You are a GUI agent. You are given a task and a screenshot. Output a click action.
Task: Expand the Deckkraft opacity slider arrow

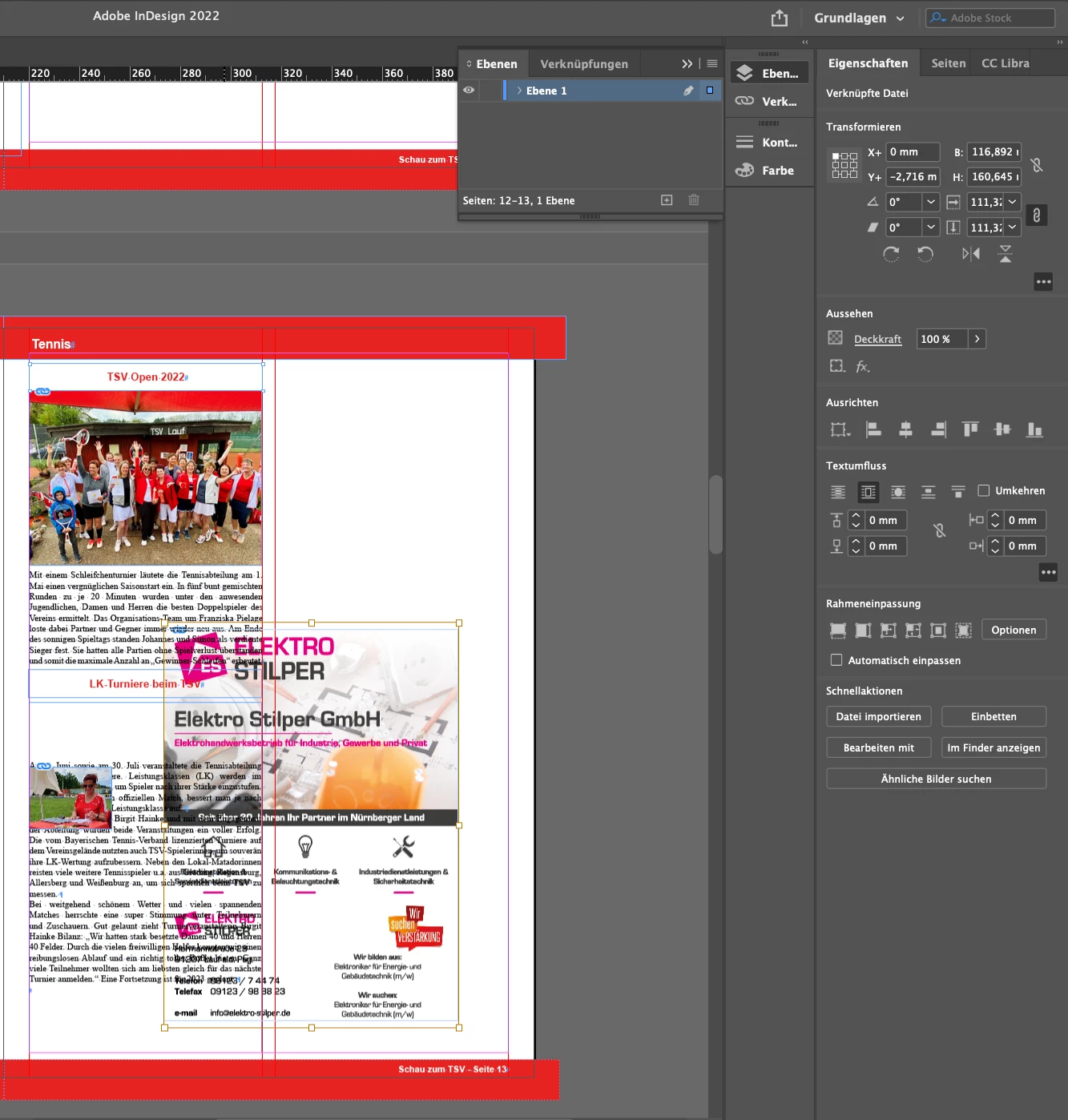(x=977, y=339)
